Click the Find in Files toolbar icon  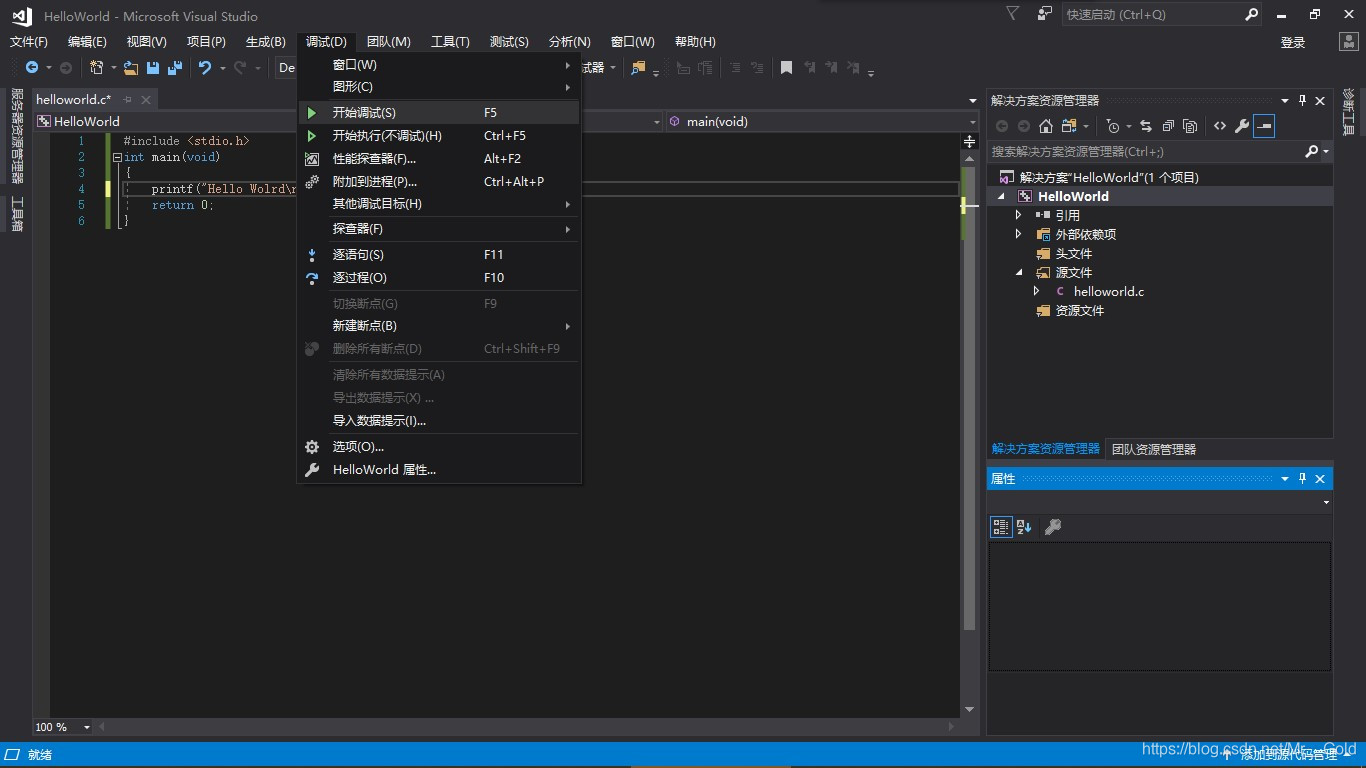click(638, 68)
